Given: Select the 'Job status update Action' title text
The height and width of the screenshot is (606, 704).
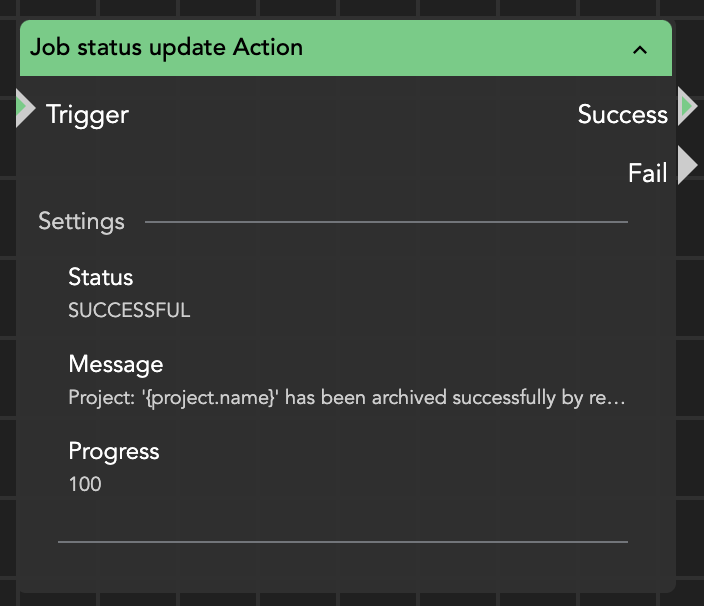Looking at the screenshot, I should click(x=166, y=48).
